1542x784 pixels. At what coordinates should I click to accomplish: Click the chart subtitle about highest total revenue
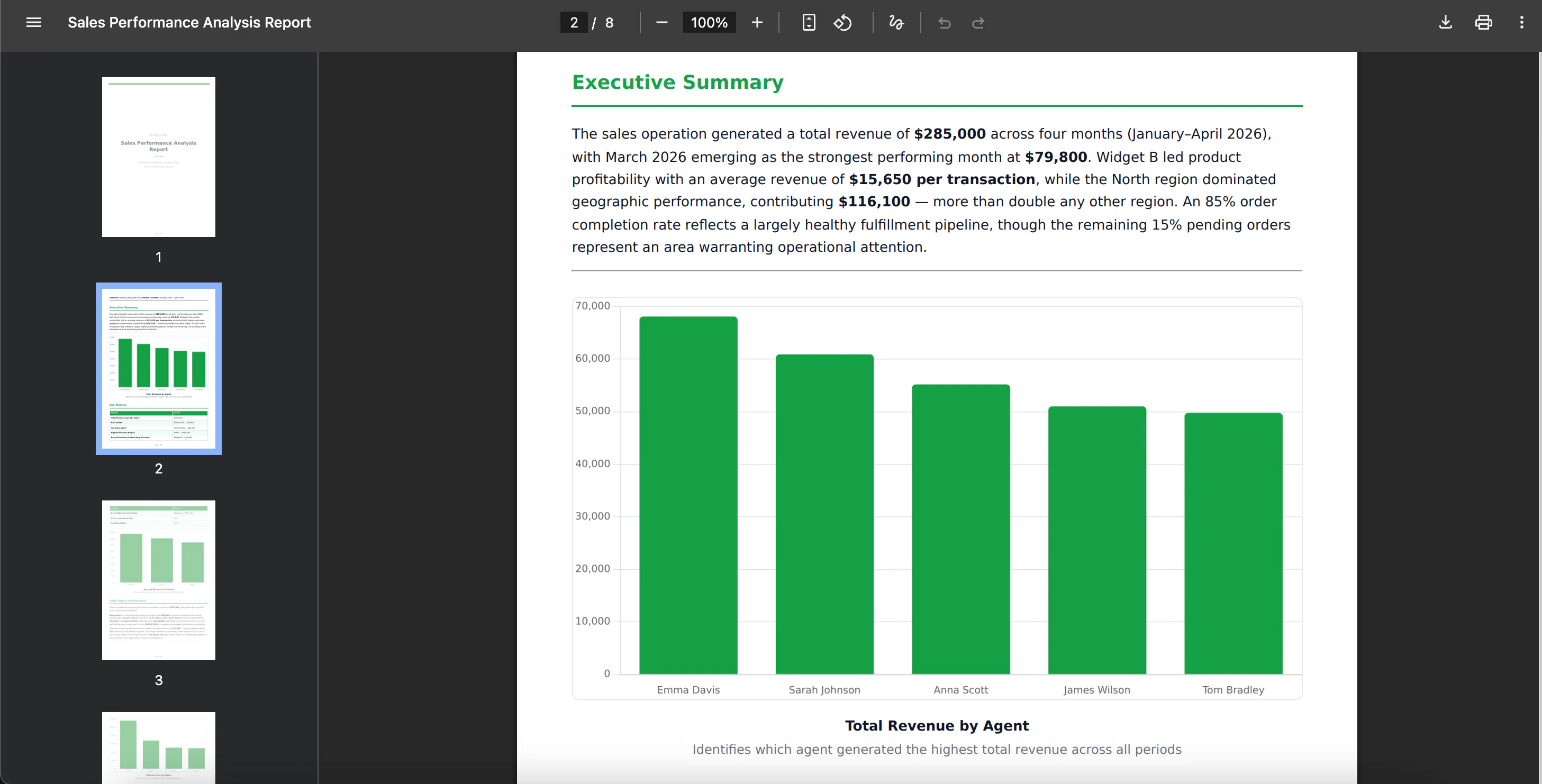(x=937, y=749)
